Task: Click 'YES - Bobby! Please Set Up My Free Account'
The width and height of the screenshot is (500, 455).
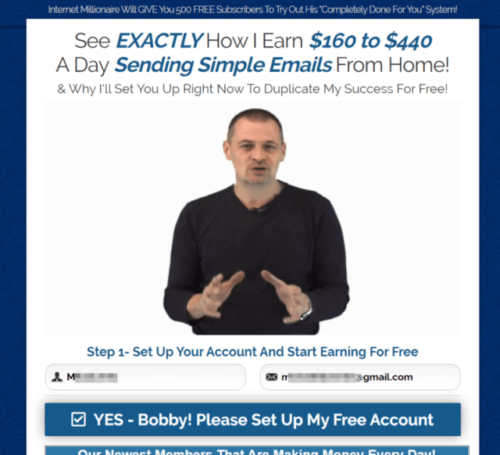Action: click(x=253, y=419)
